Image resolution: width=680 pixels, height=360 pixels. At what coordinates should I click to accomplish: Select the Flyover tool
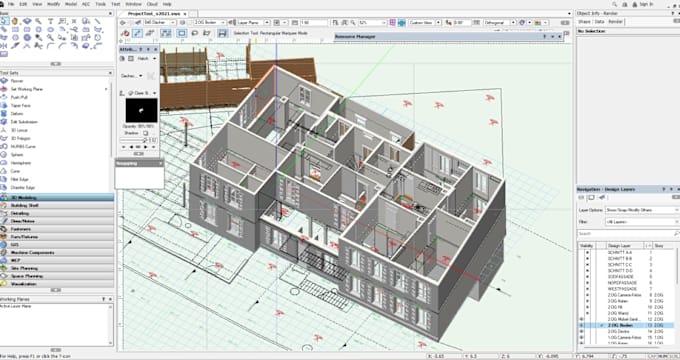click(x=17, y=81)
